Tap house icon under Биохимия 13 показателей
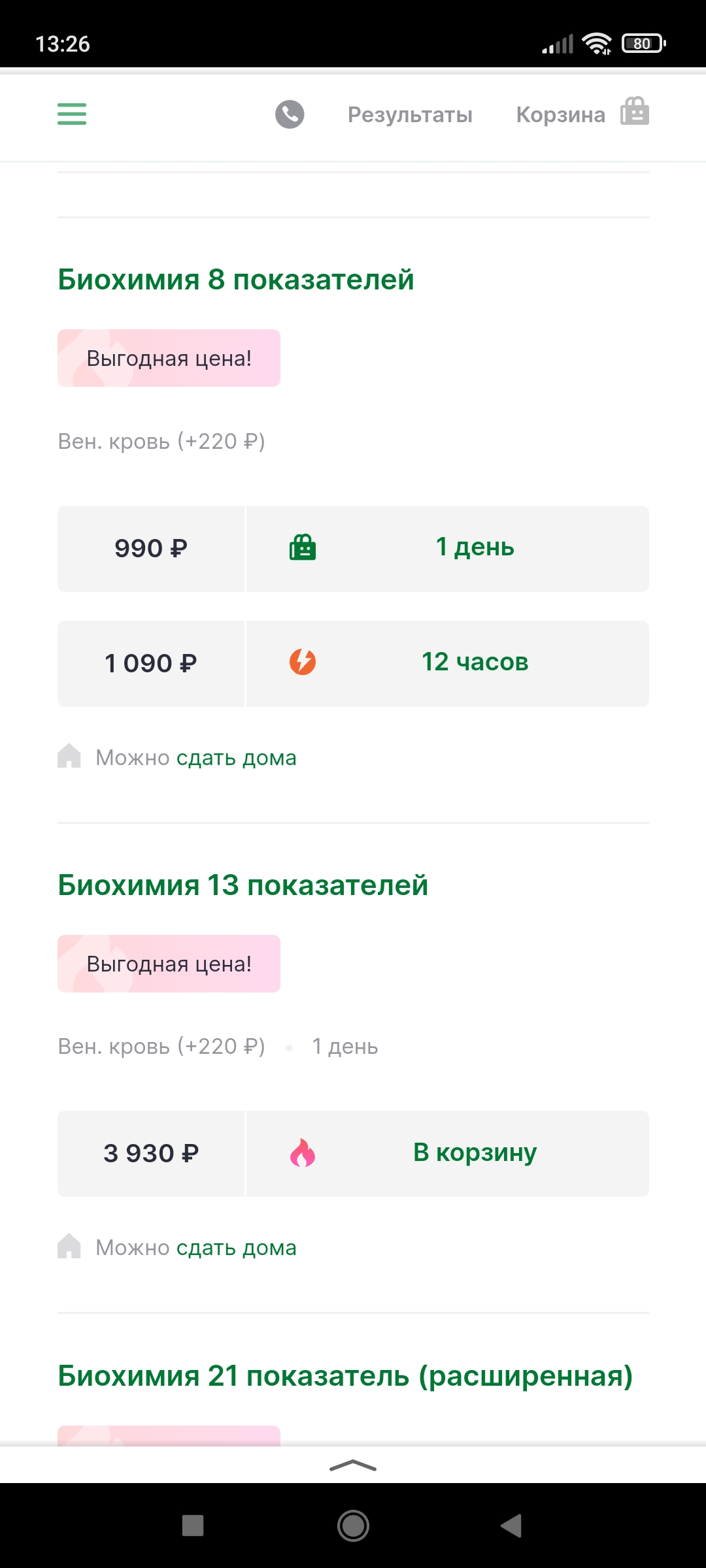Screen dimensions: 706x1568 point(69,1246)
